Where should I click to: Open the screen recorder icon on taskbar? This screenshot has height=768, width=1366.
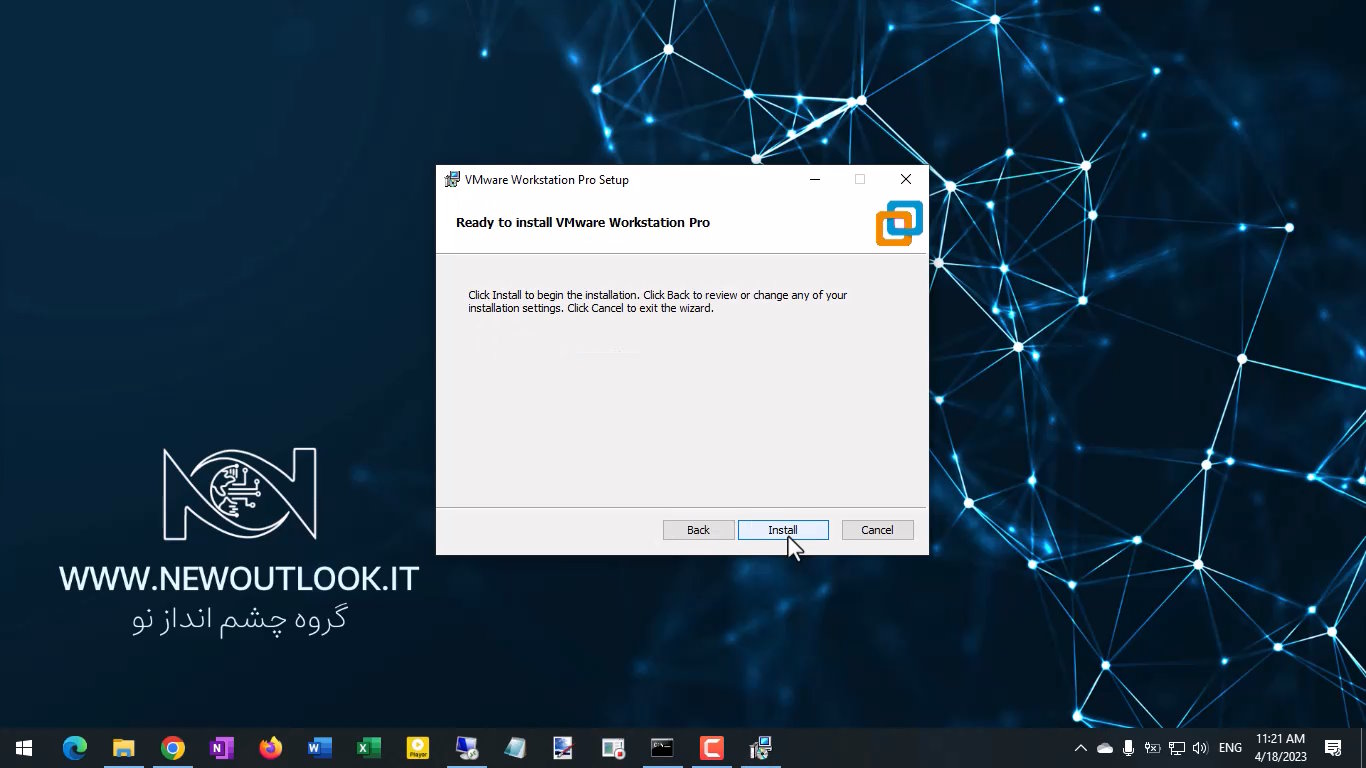click(613, 748)
